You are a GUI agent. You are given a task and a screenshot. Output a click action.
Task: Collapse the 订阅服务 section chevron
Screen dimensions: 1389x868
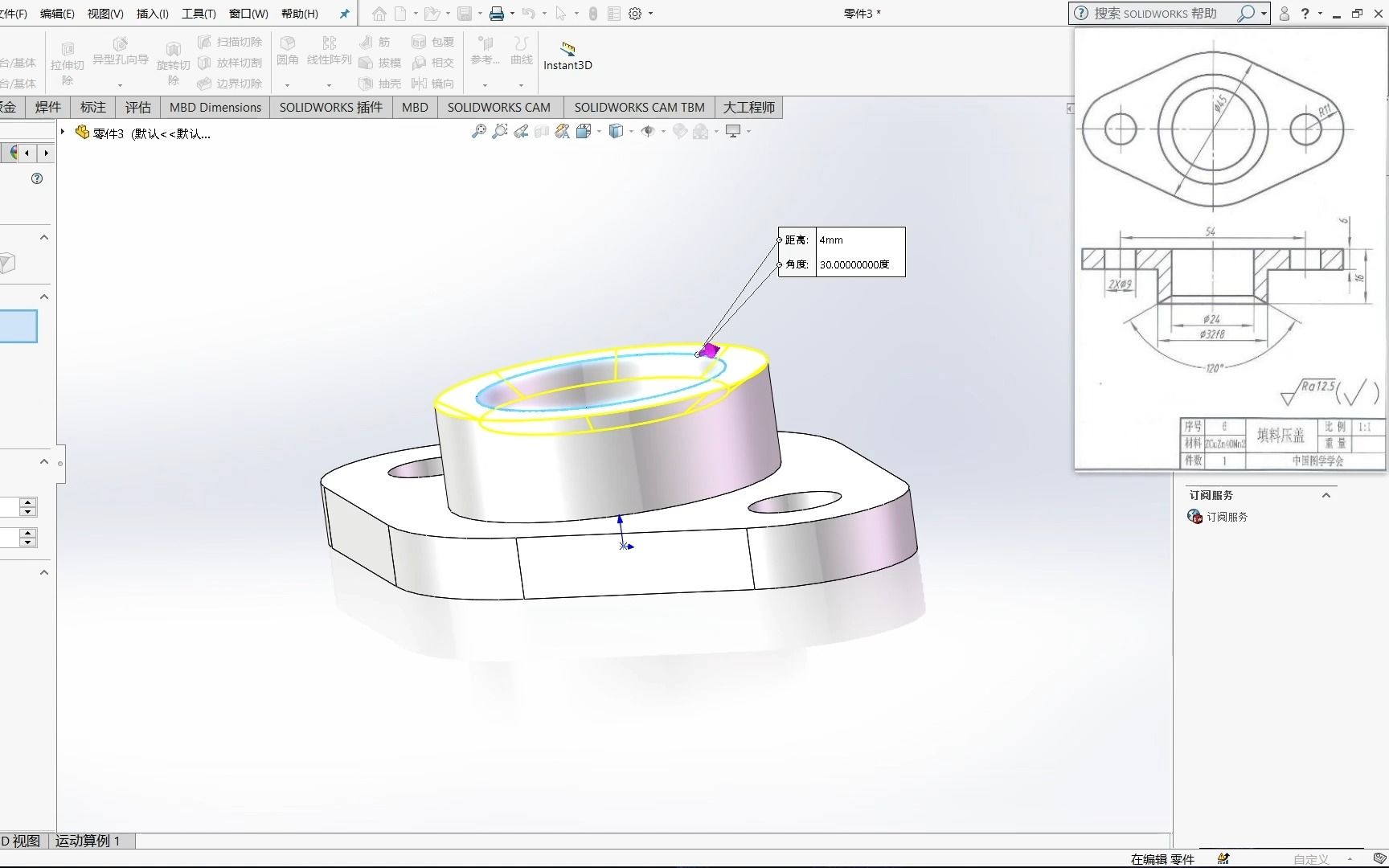click(x=1326, y=495)
